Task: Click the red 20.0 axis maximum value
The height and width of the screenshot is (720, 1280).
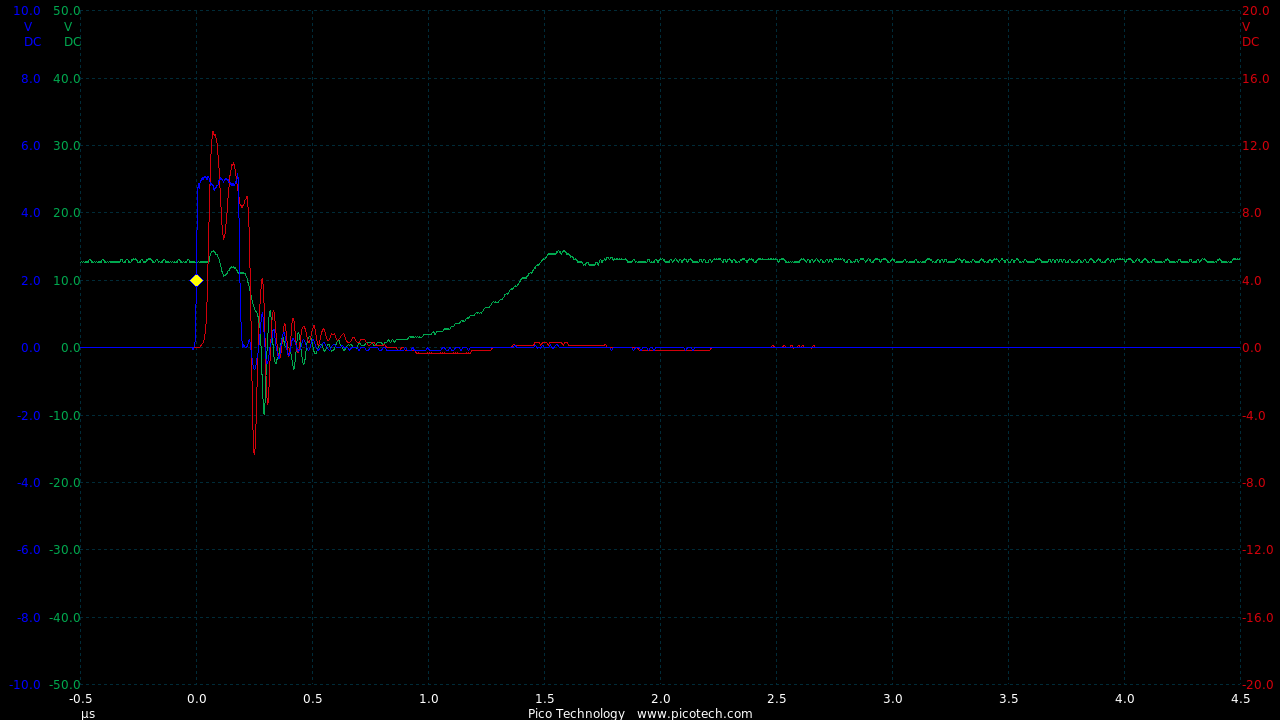Action: tap(1255, 11)
